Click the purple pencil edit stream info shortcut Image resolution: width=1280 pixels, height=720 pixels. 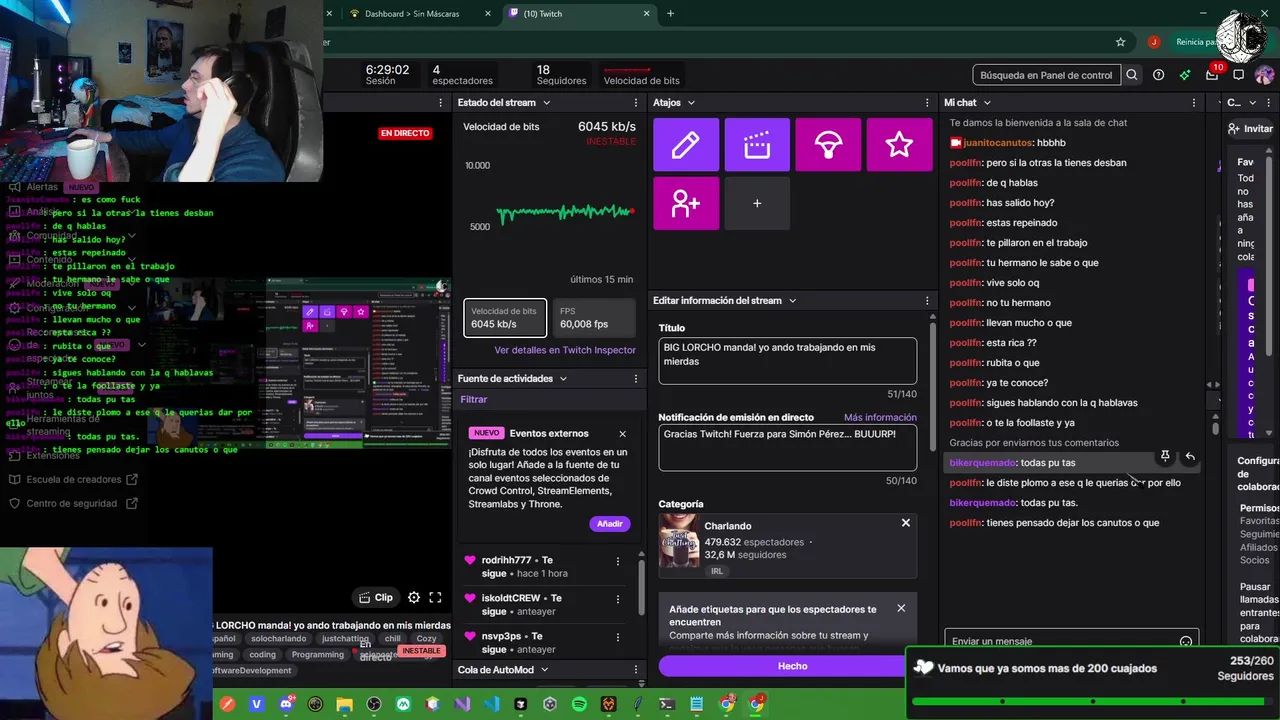686,145
